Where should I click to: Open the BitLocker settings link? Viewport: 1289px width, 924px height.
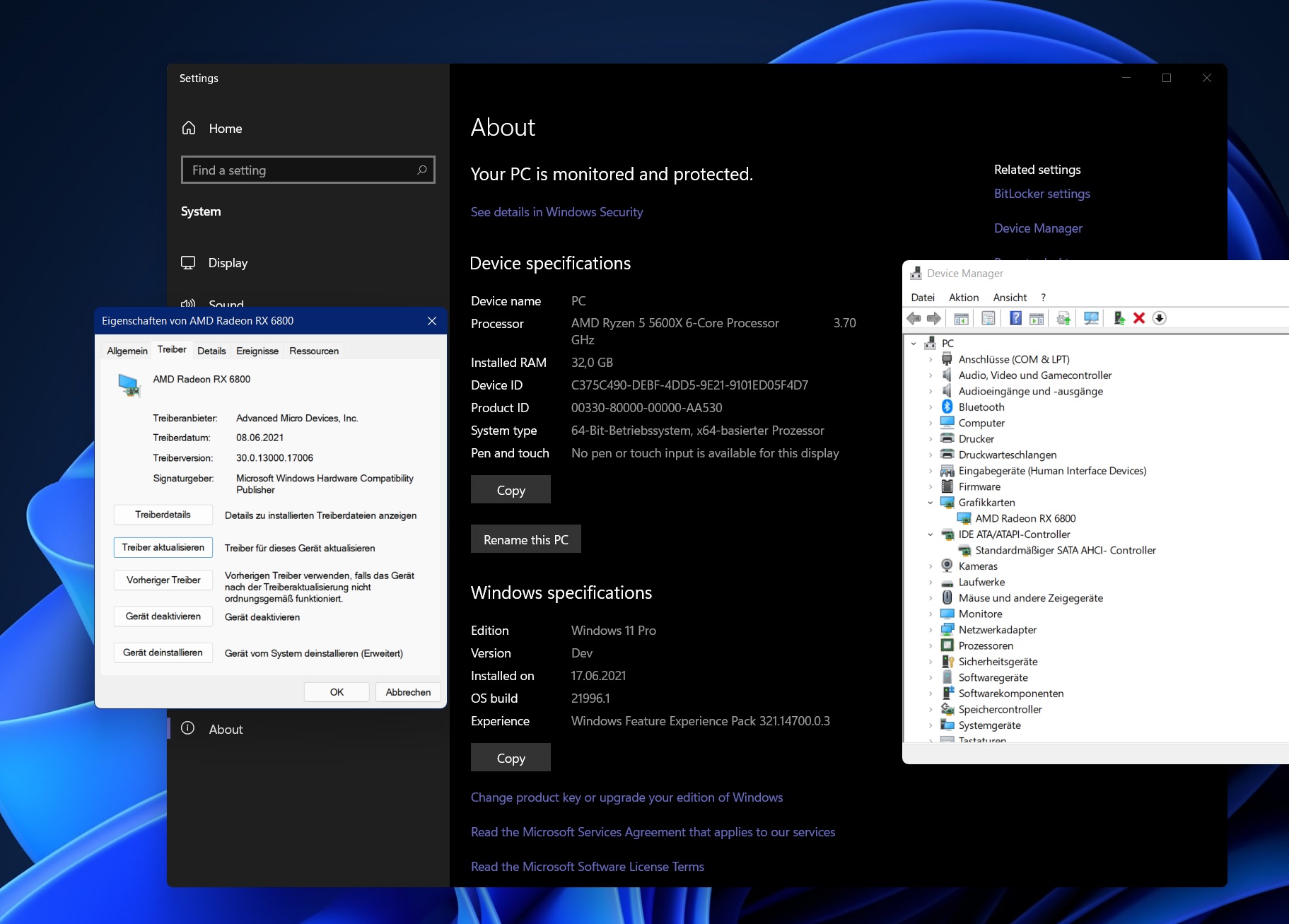pyautogui.click(x=1042, y=194)
